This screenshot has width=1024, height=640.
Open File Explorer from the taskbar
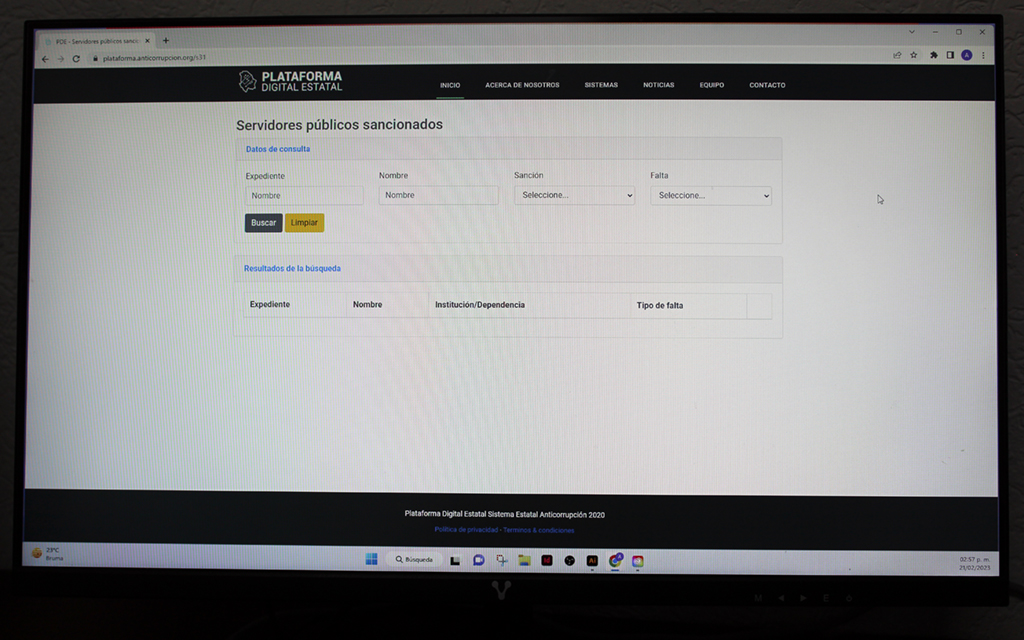(x=524, y=560)
